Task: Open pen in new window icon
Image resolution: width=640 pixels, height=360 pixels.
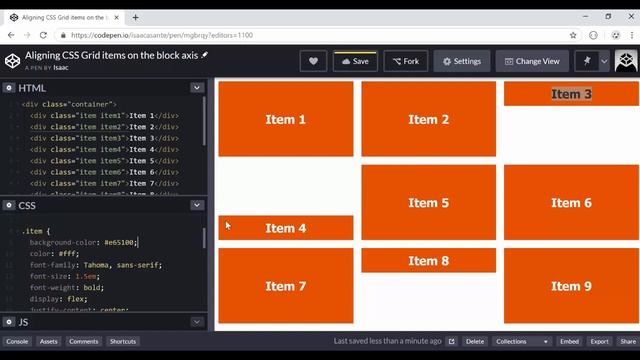Action: [x=451, y=341]
